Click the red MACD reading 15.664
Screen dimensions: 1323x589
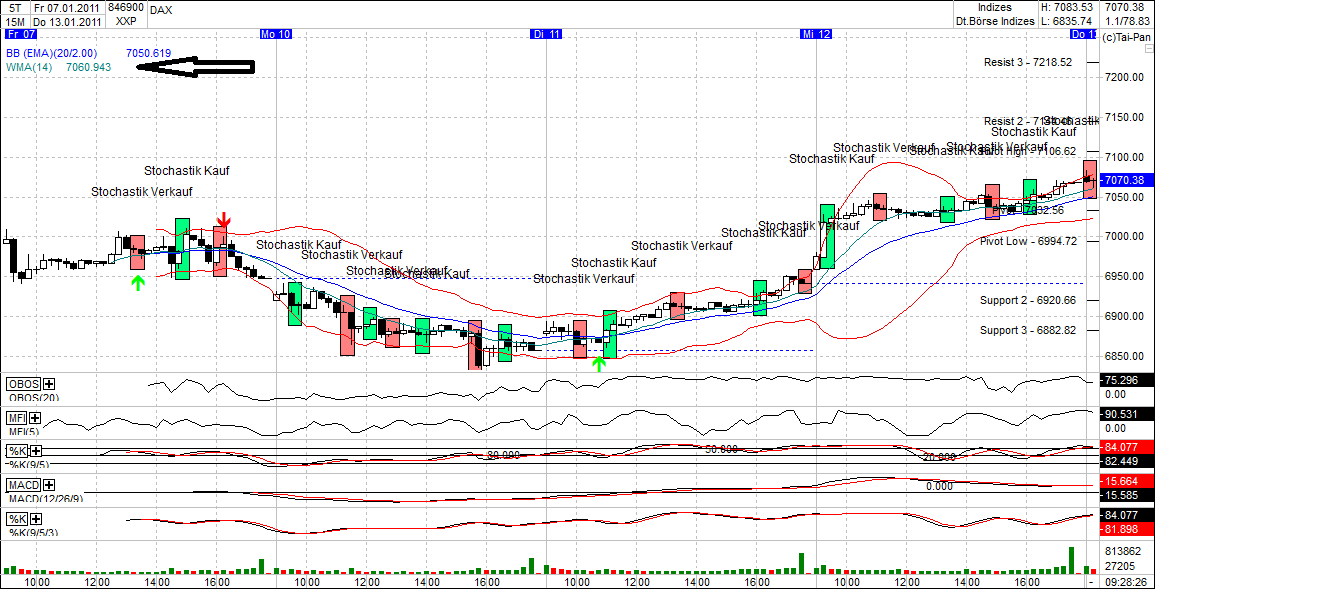(x=1128, y=481)
